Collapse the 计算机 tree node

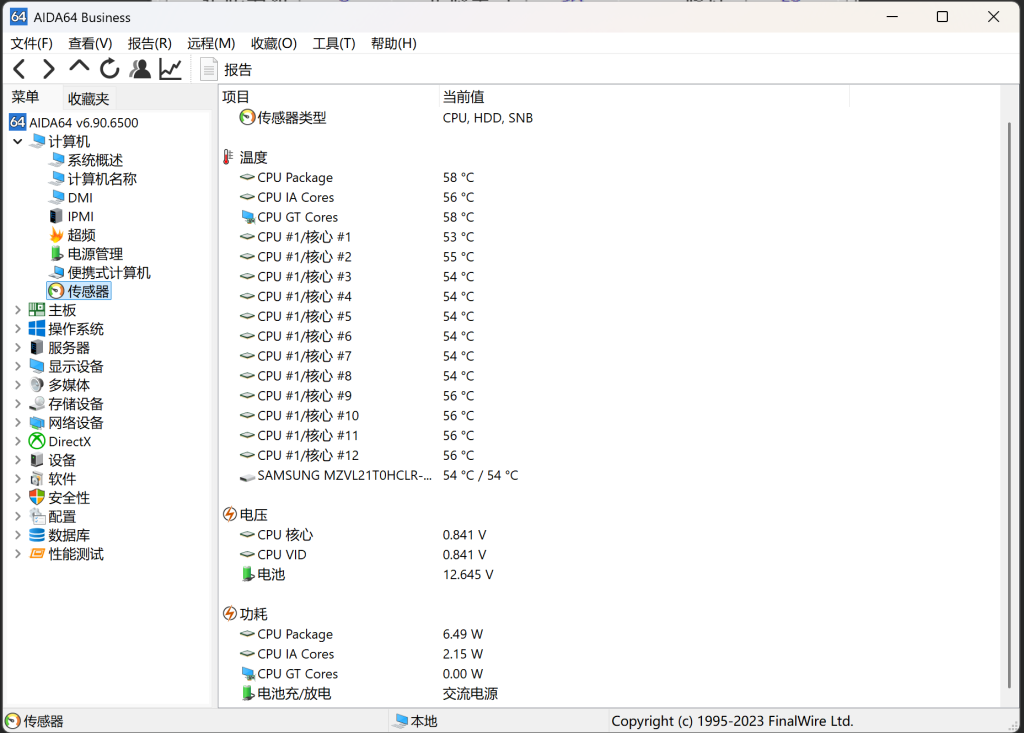17,142
